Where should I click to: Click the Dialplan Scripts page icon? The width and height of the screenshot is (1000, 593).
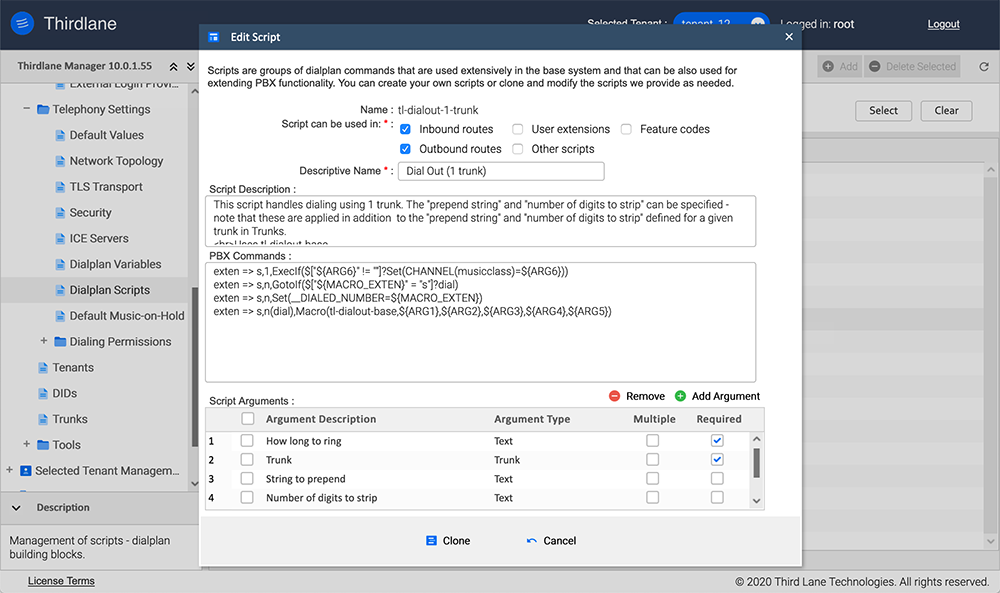point(60,290)
